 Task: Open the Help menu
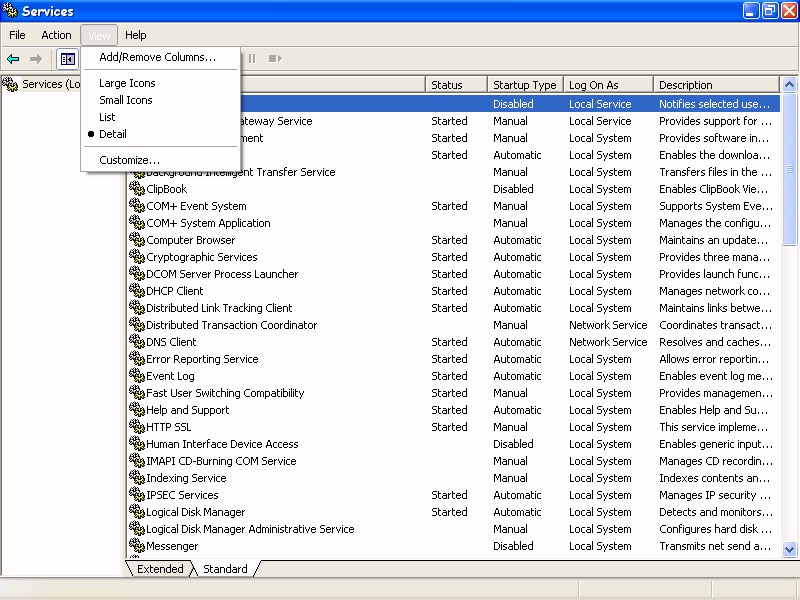(136, 35)
